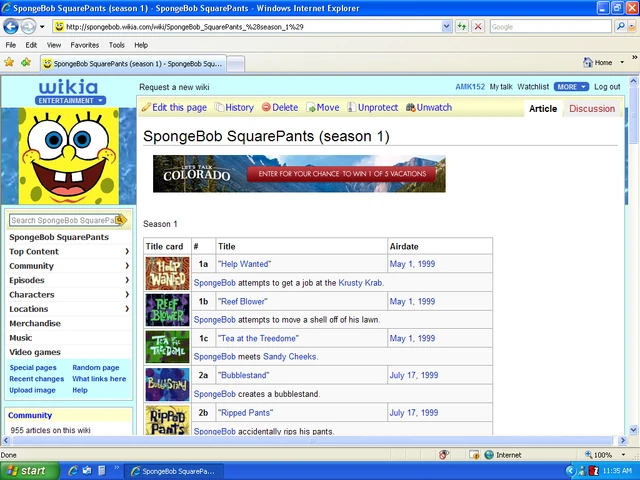The width and height of the screenshot is (640, 480).
Task: Click the Move page action
Action: point(323,107)
